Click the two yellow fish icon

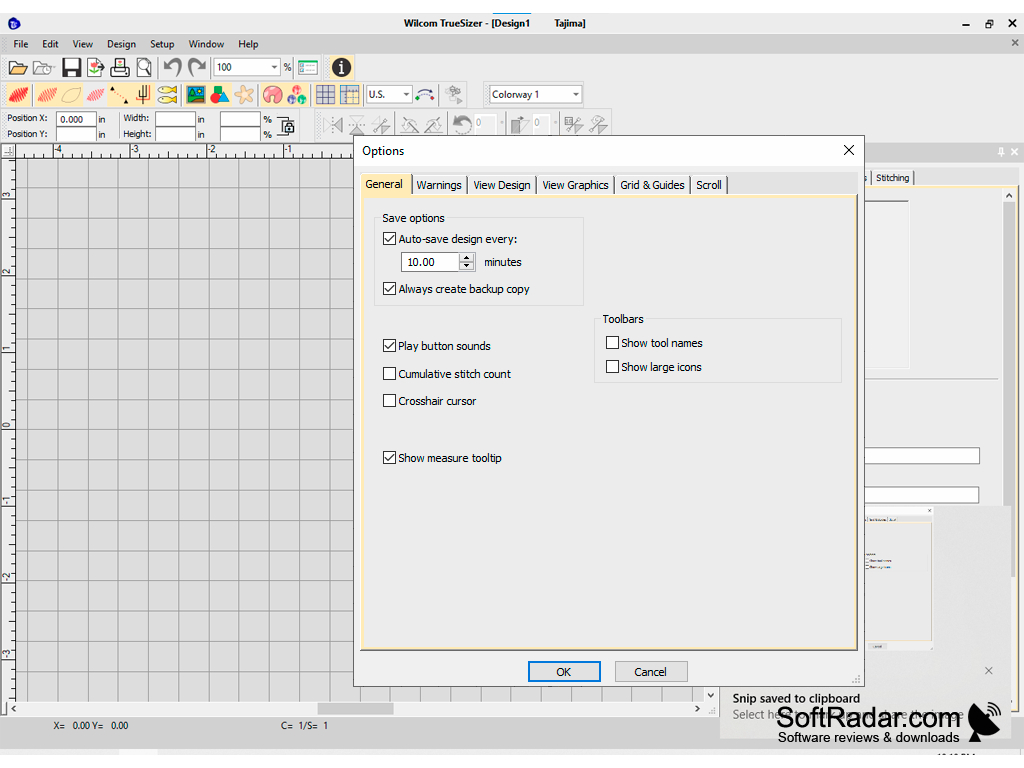point(167,95)
